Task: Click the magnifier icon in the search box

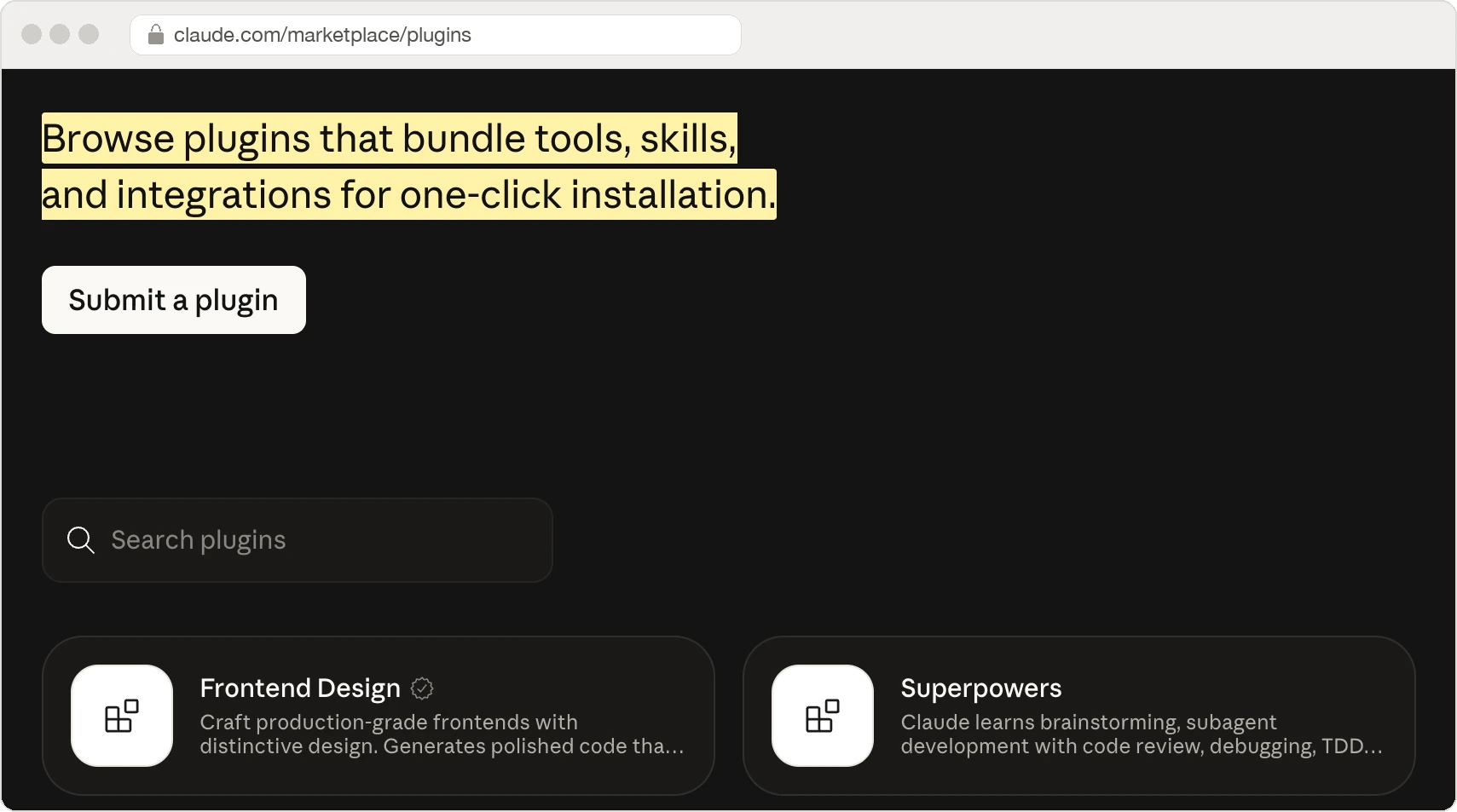Action: pos(81,540)
